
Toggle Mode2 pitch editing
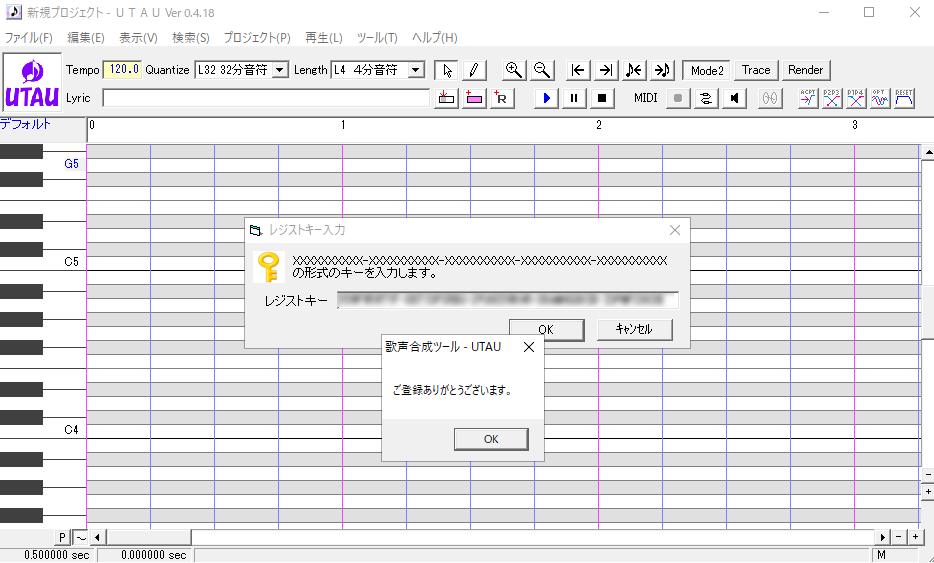click(x=707, y=70)
